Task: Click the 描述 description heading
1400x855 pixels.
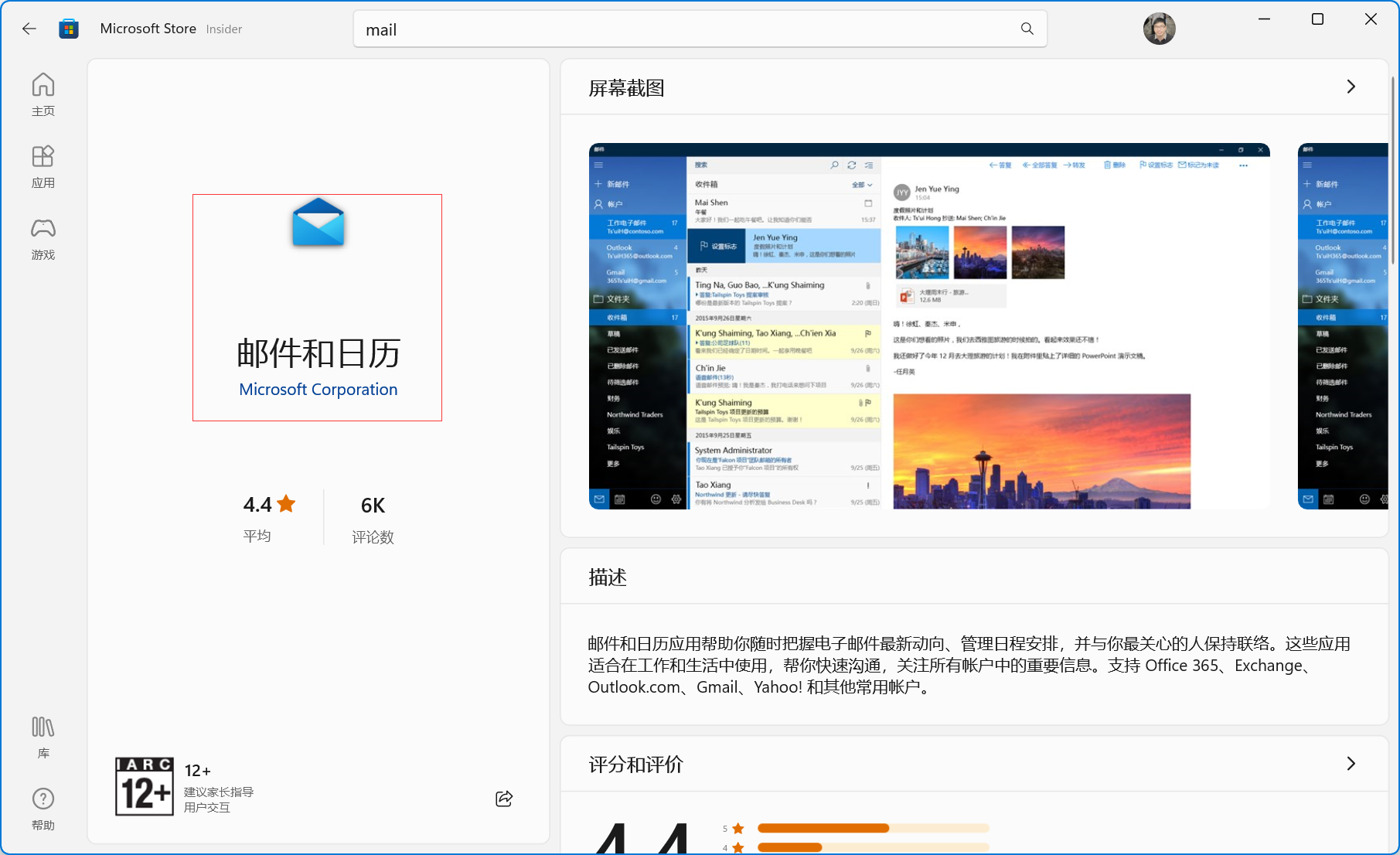Action: 608,577
